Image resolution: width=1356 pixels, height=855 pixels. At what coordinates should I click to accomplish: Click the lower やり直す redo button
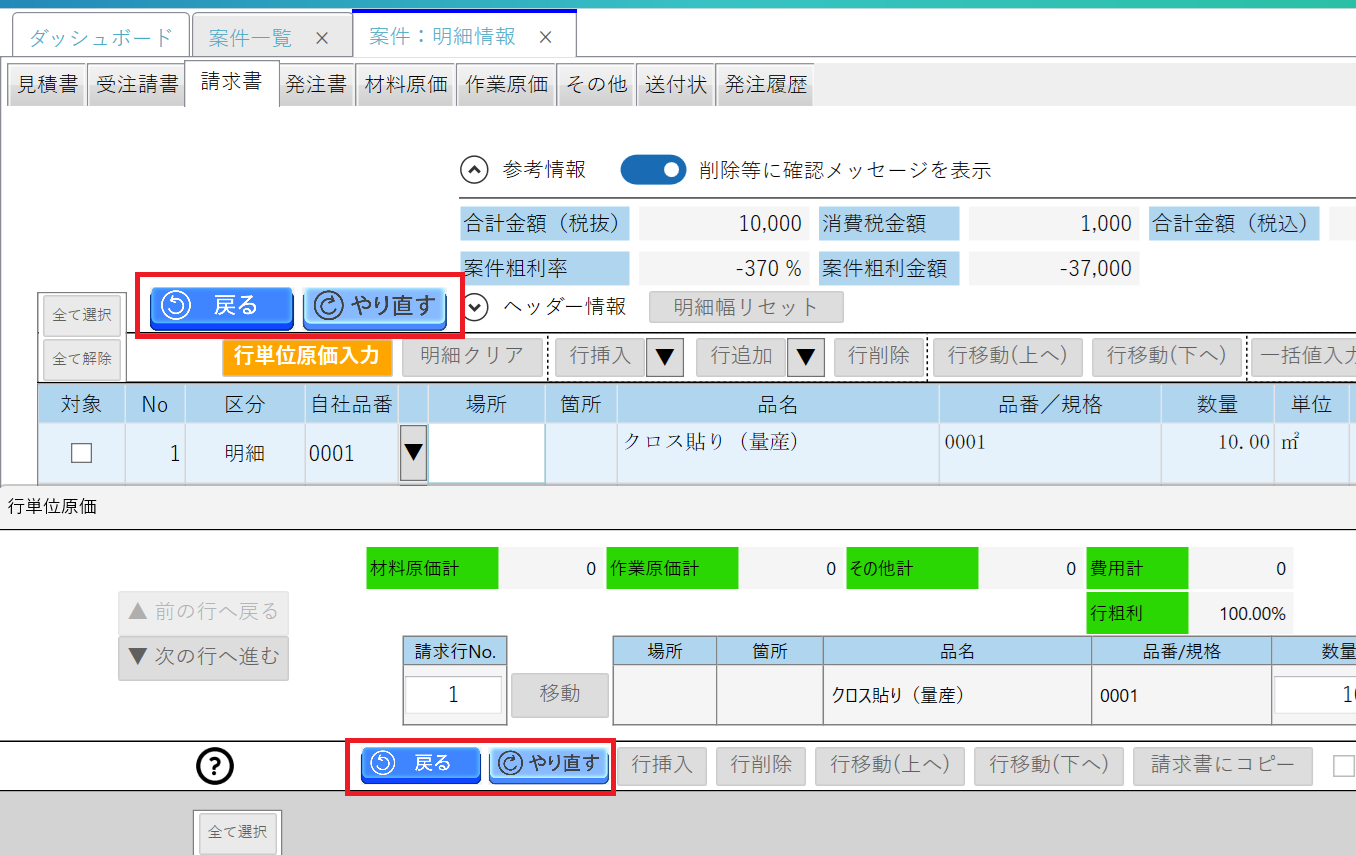(549, 764)
